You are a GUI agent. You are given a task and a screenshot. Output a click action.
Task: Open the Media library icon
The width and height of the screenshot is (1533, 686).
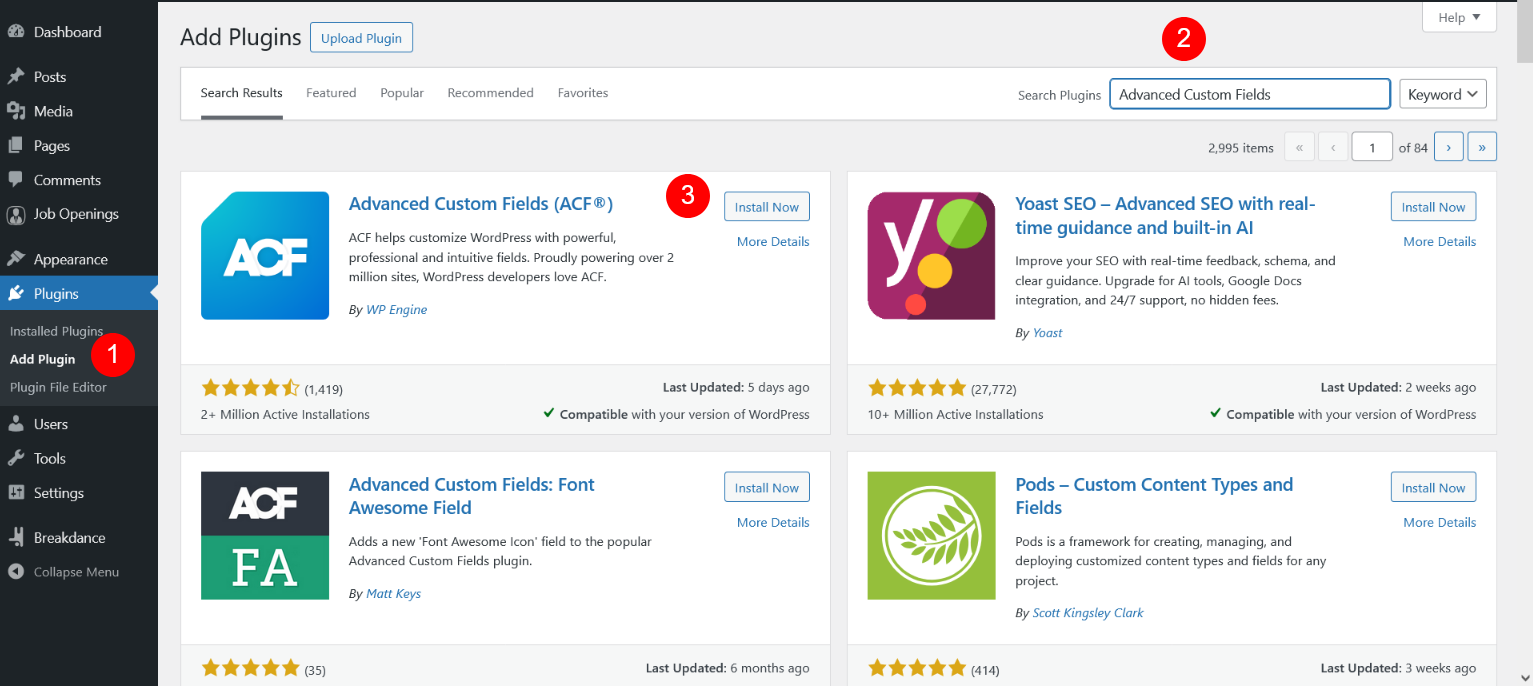[16, 111]
